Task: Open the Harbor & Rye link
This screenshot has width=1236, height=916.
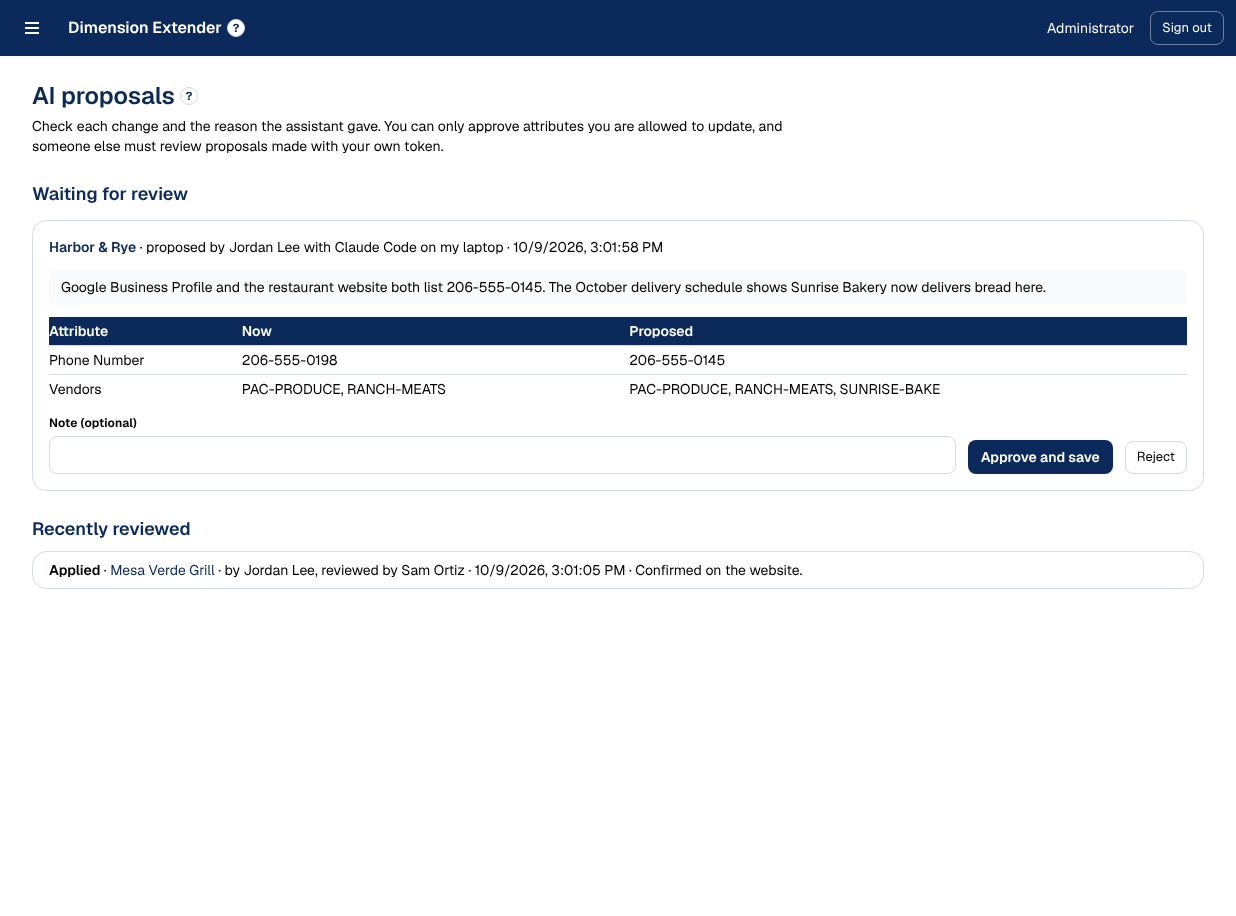Action: point(92,247)
